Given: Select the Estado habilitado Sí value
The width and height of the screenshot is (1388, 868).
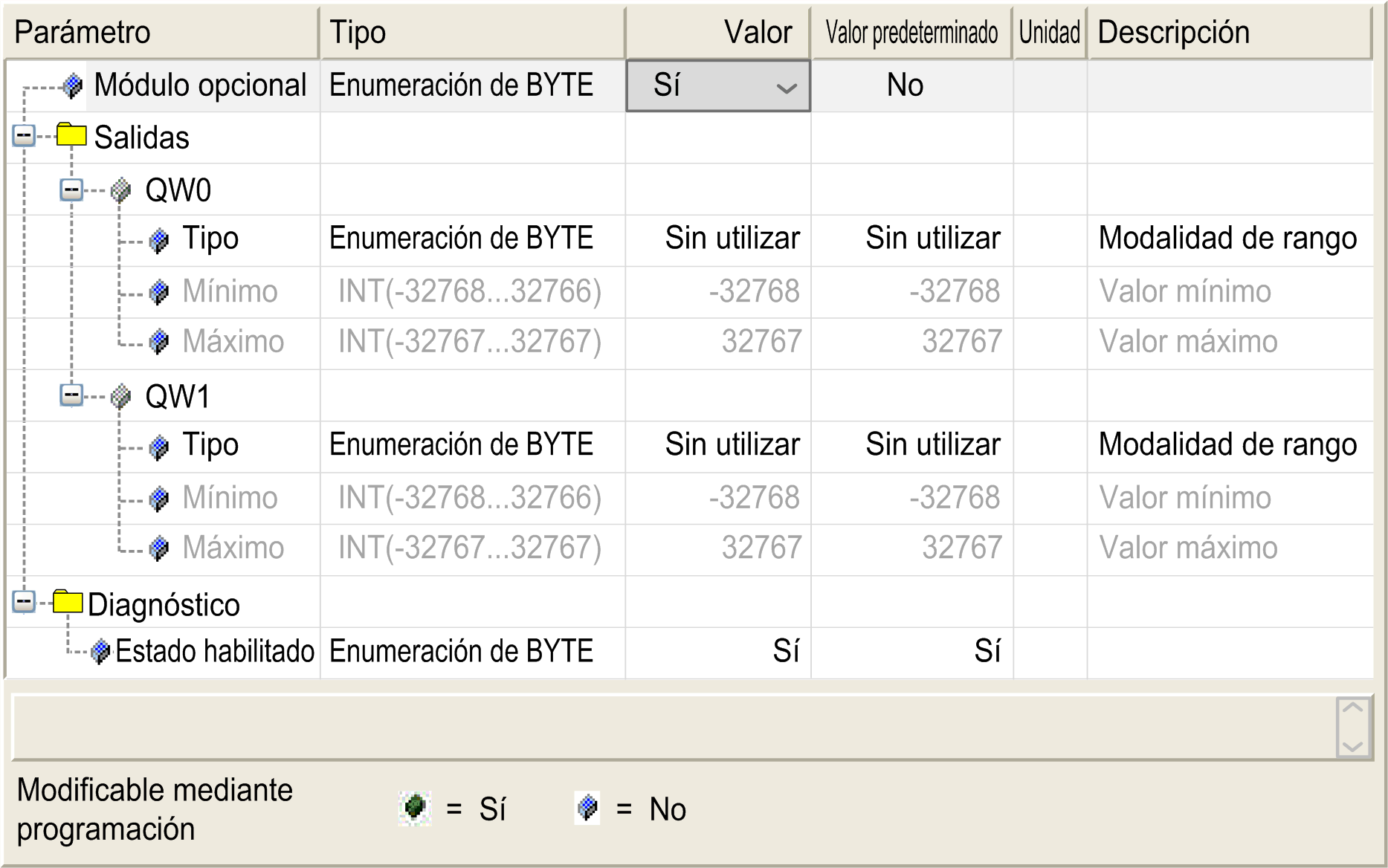Looking at the screenshot, I should coord(785,651).
